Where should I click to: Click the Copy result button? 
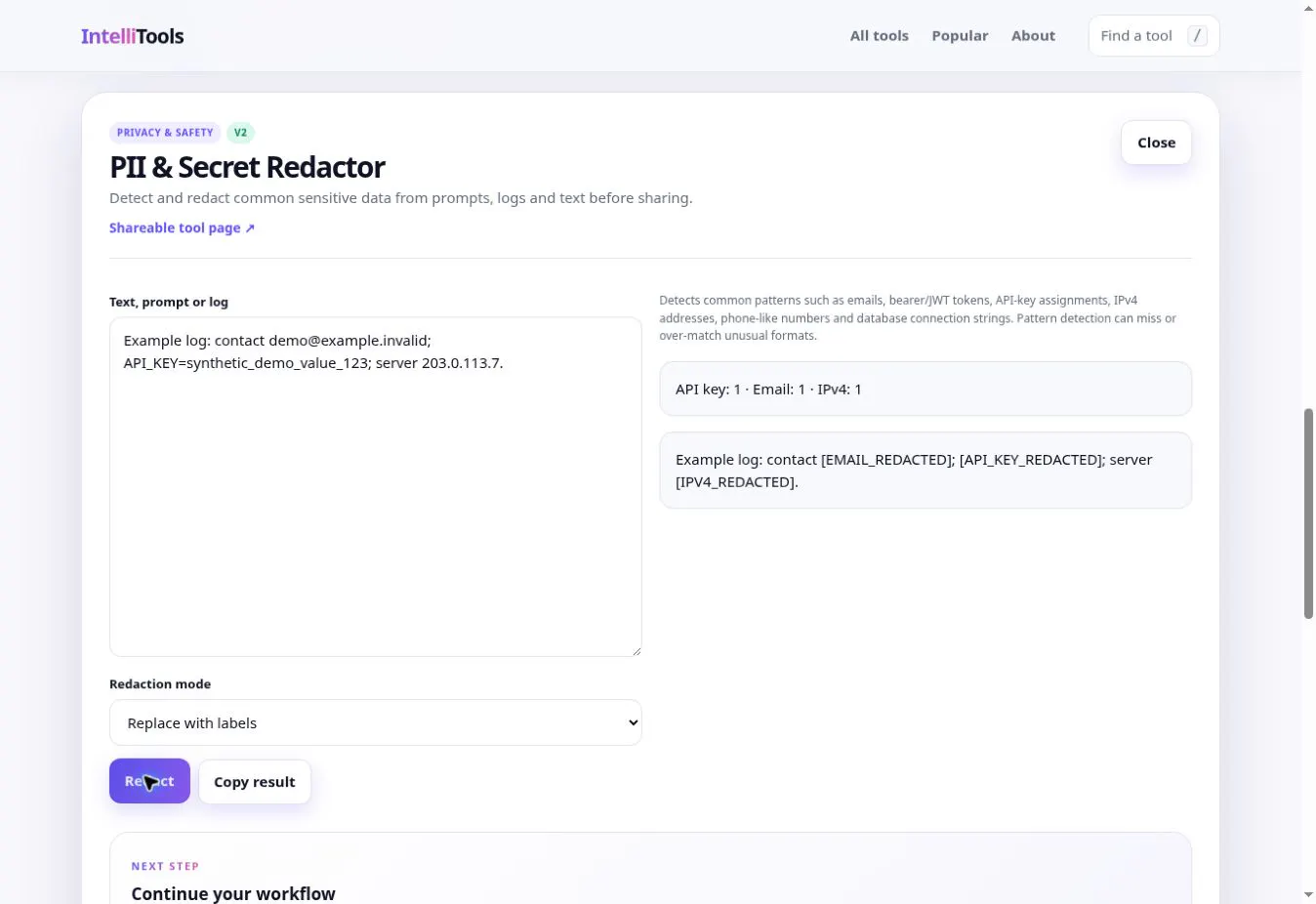[255, 782]
